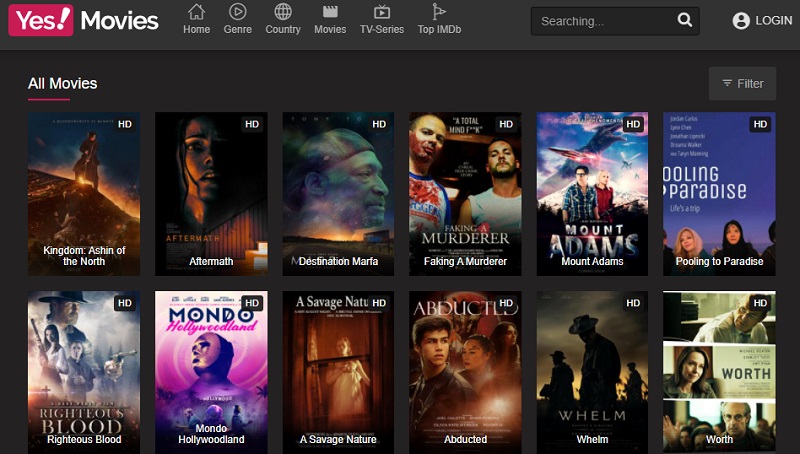Click the filter lines icon
This screenshot has width=800, height=454.
[x=727, y=83]
